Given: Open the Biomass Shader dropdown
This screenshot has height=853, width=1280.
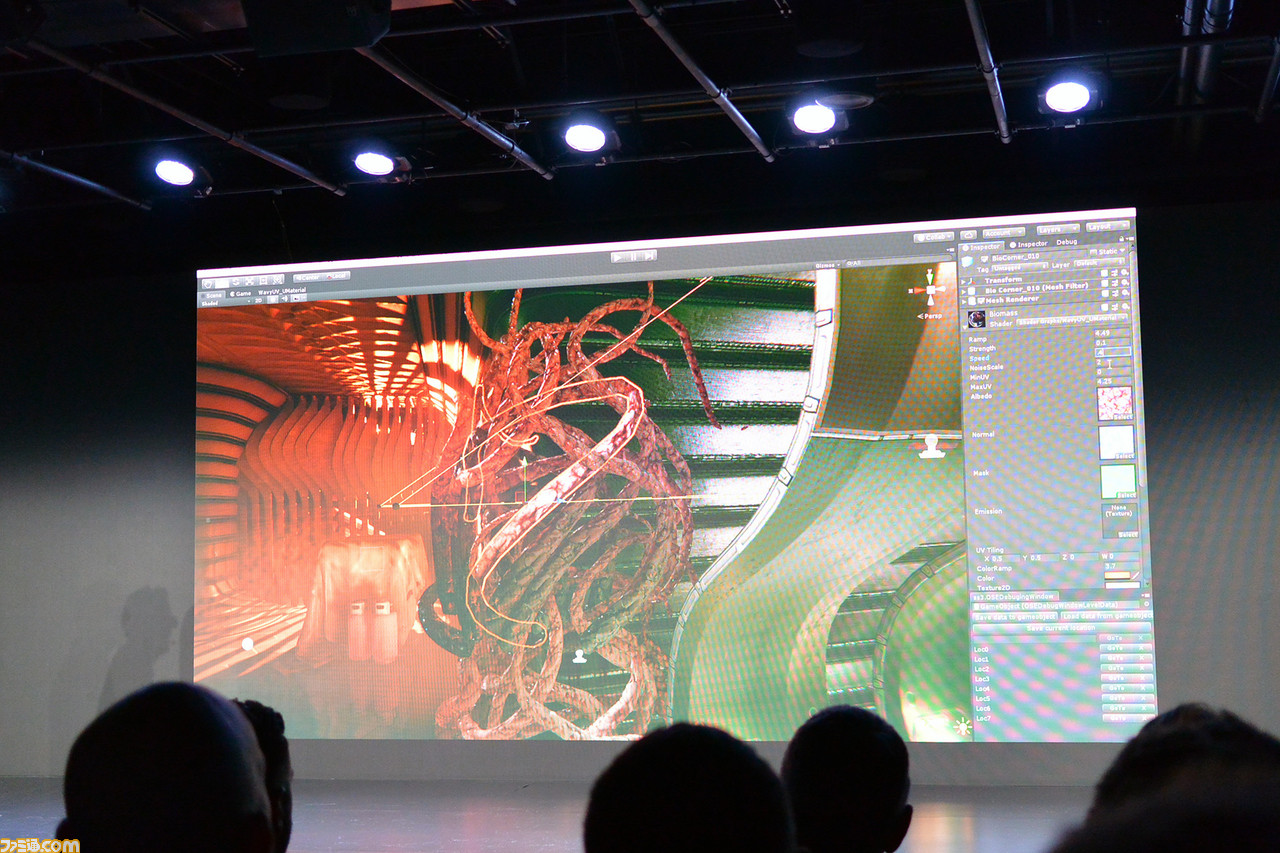Looking at the screenshot, I should coord(1072,319).
